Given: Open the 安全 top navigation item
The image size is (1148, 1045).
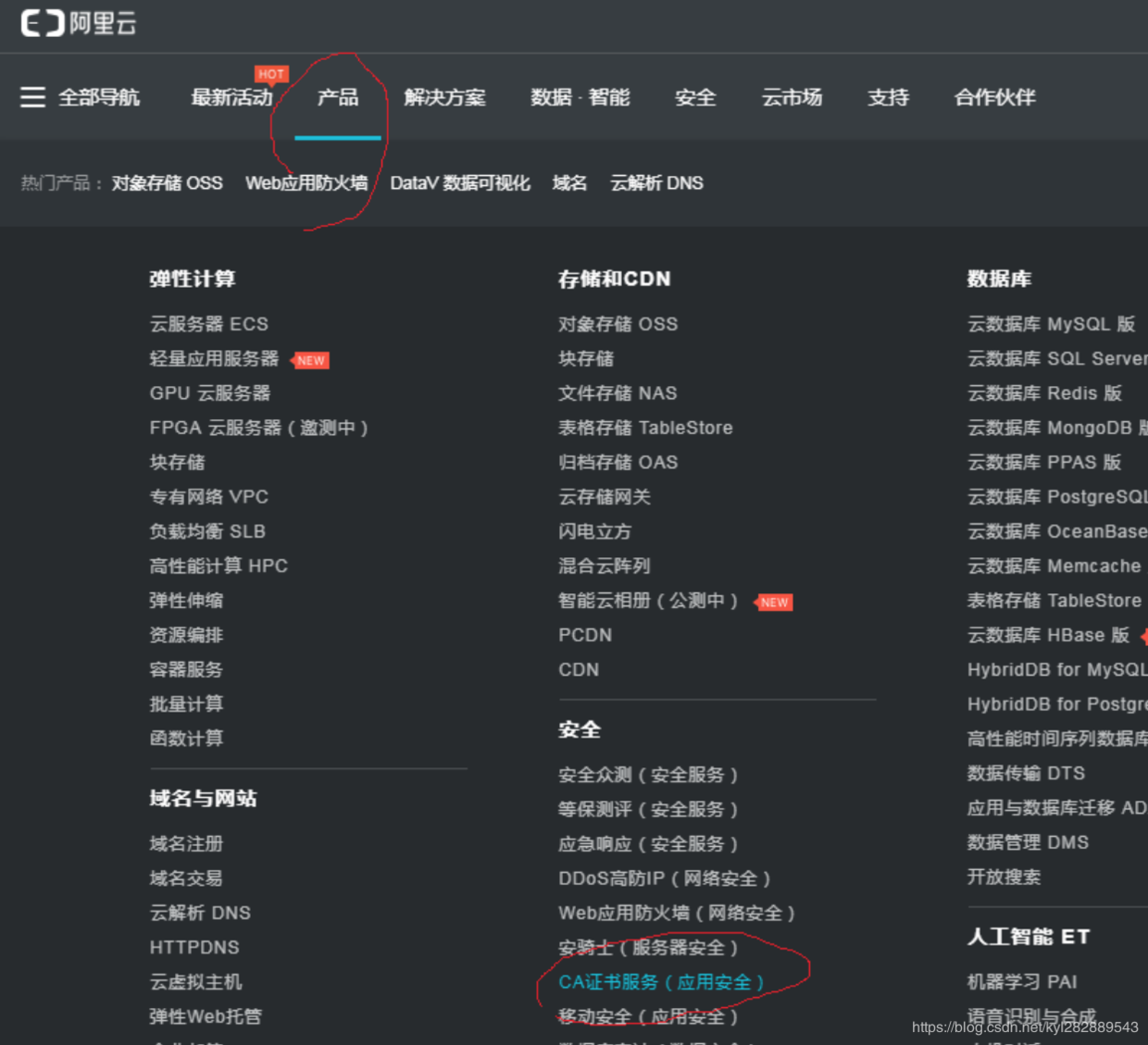Looking at the screenshot, I should [695, 97].
